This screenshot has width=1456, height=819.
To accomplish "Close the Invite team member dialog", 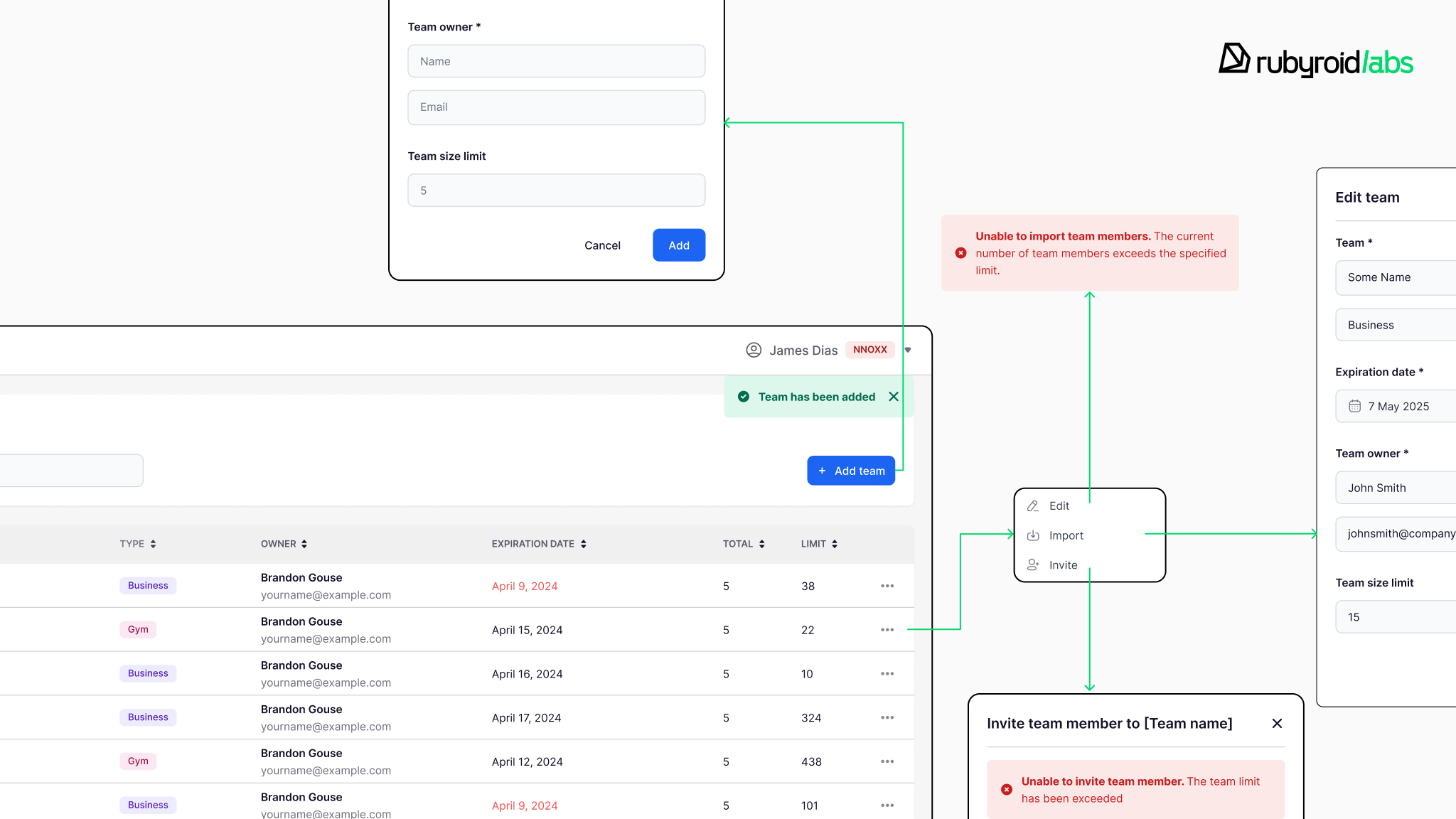I will tap(1277, 723).
